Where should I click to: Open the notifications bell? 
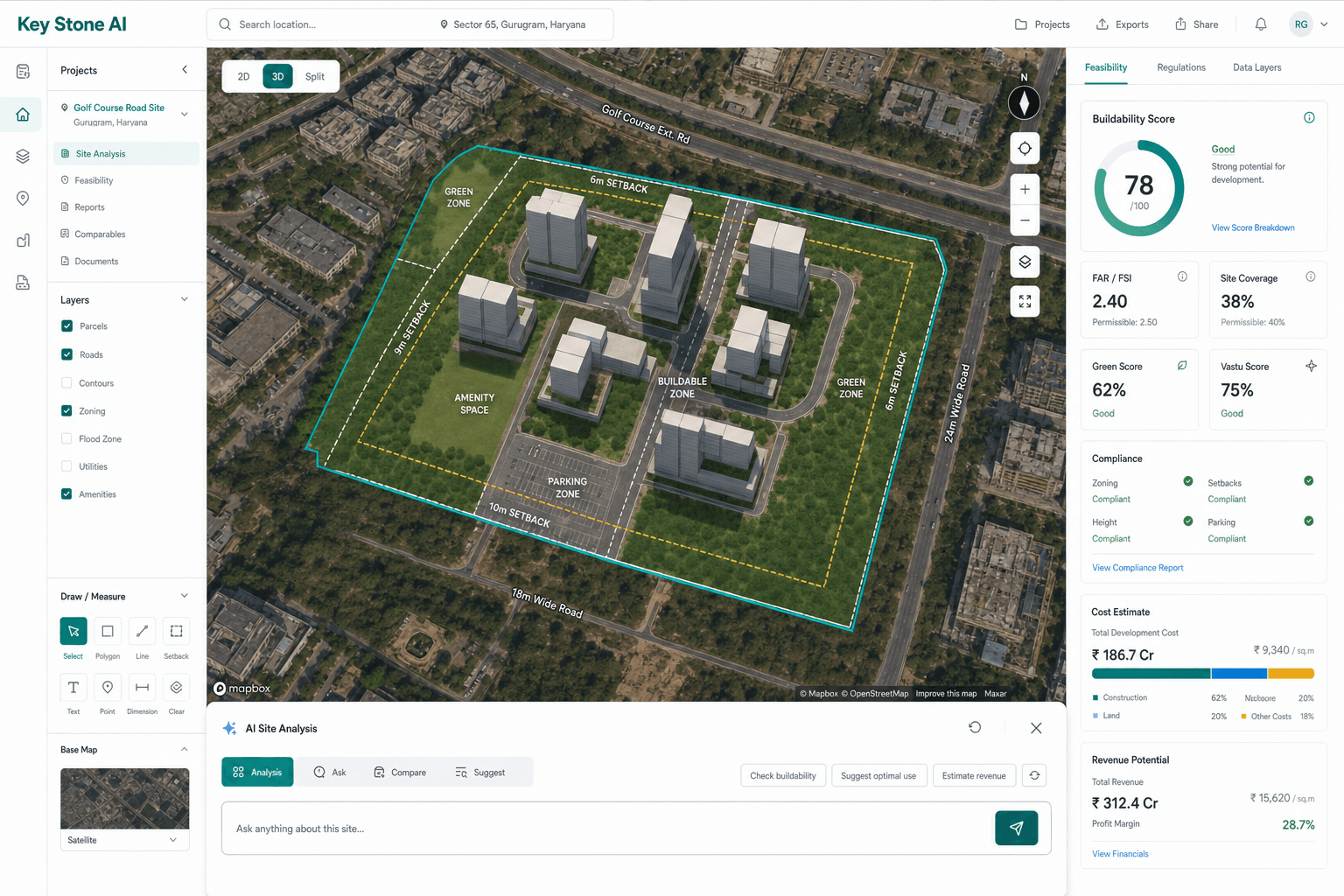point(1261,24)
